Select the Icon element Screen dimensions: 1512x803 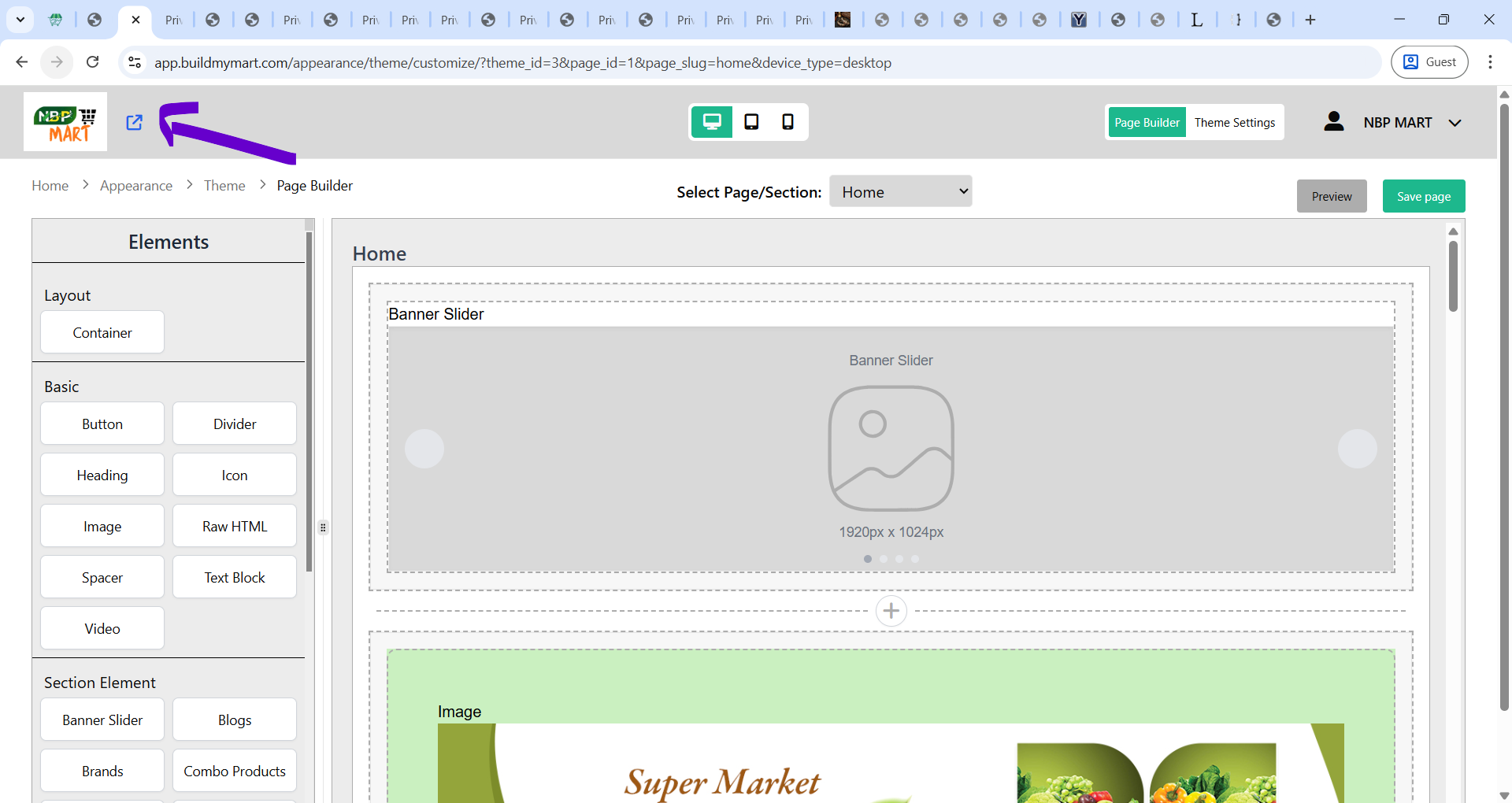coord(235,475)
